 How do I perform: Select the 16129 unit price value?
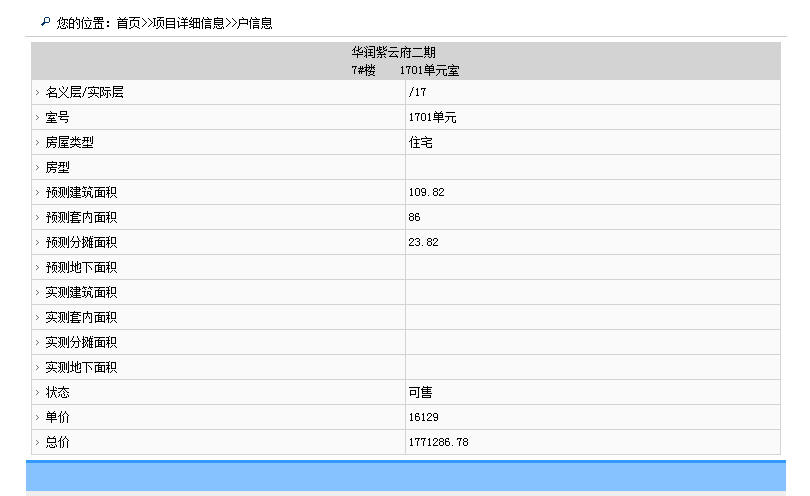click(x=424, y=417)
